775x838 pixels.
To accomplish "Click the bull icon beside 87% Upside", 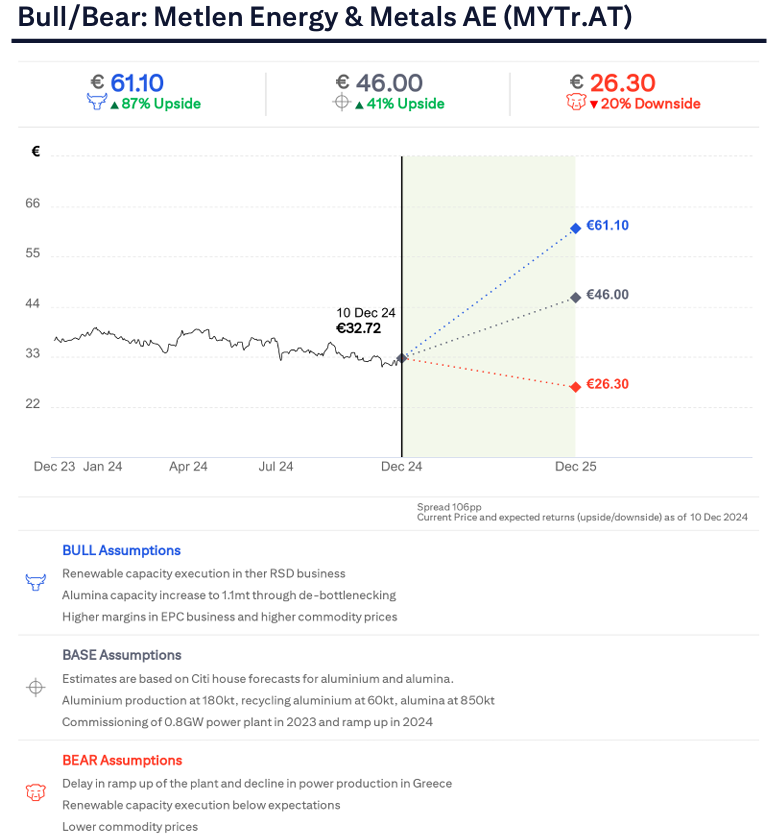I will click(x=97, y=103).
